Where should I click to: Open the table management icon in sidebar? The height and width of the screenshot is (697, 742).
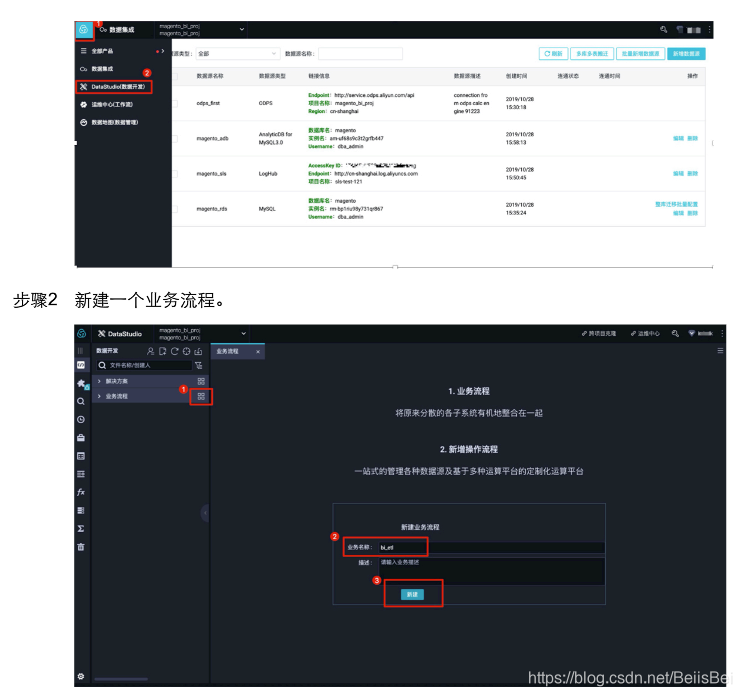click(81, 456)
